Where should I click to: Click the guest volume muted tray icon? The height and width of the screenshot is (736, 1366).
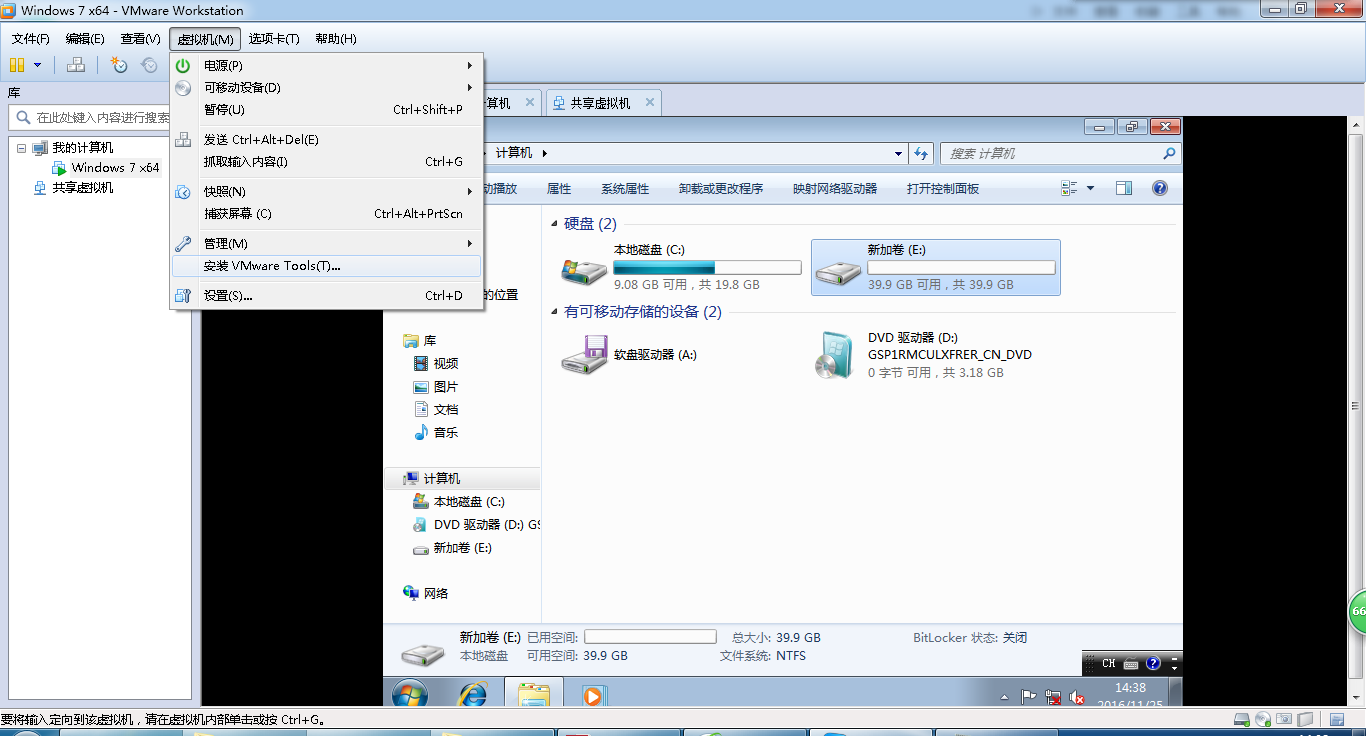tap(1078, 697)
